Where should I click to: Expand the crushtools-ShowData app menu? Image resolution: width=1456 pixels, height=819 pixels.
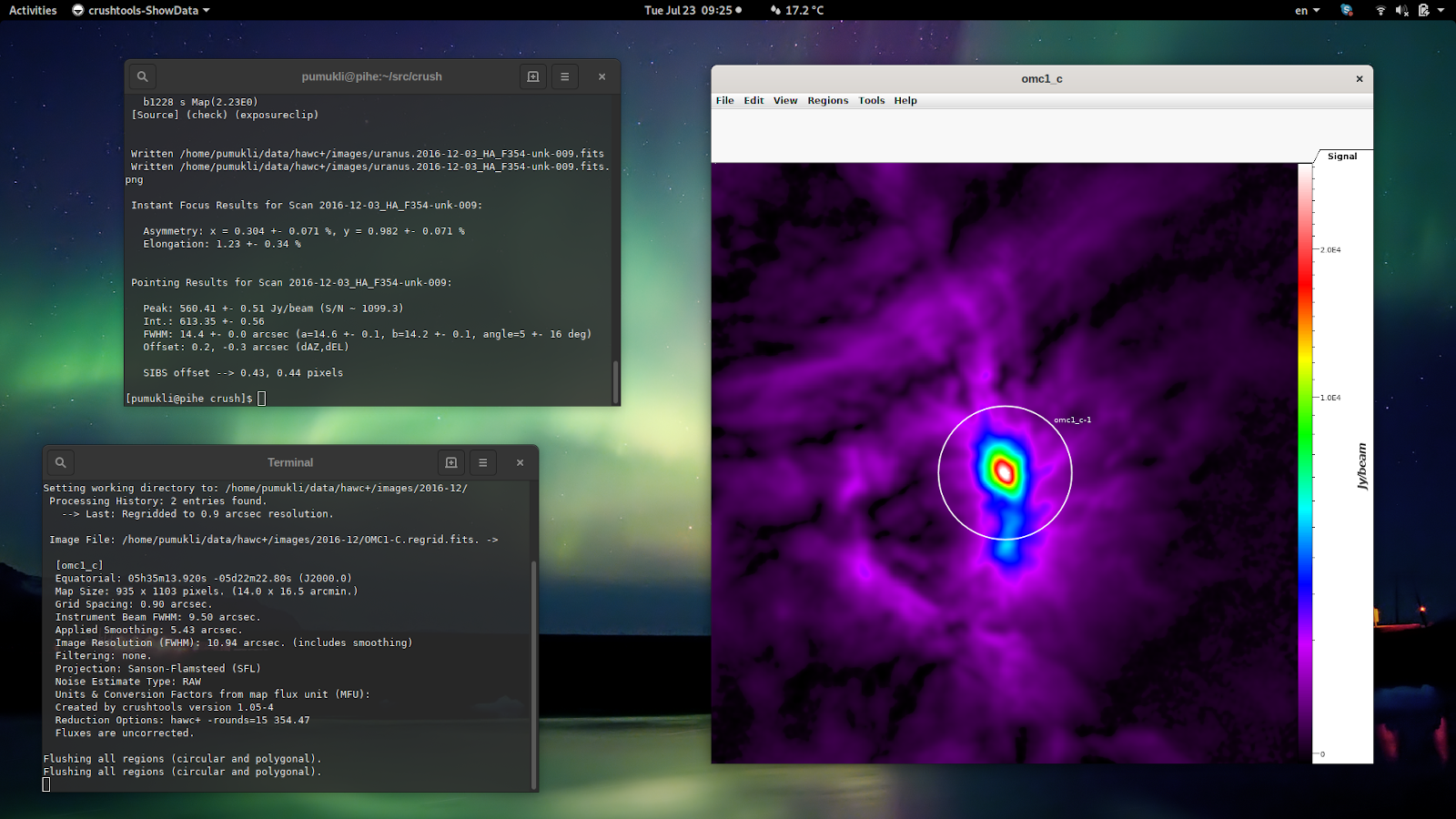(141, 10)
